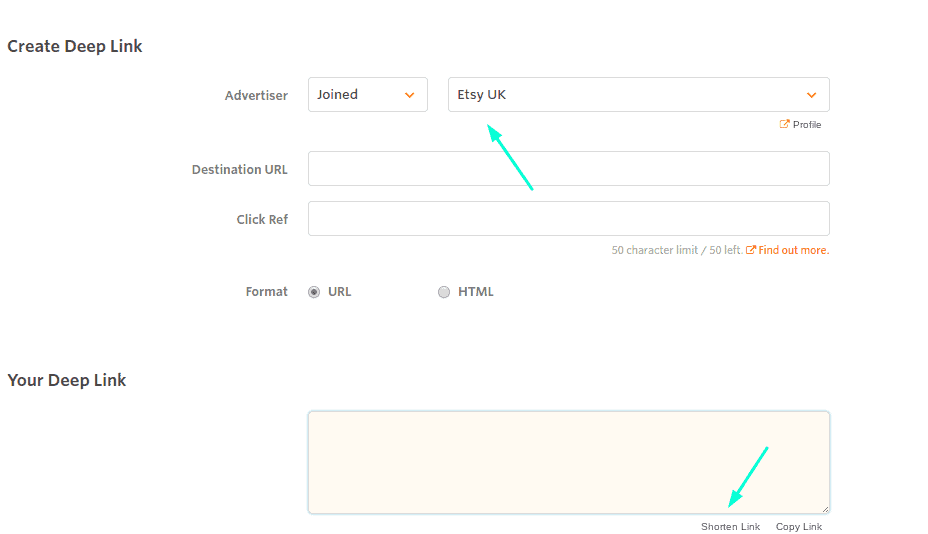Open the Etsy UK advertiser dropdown

click(x=639, y=95)
